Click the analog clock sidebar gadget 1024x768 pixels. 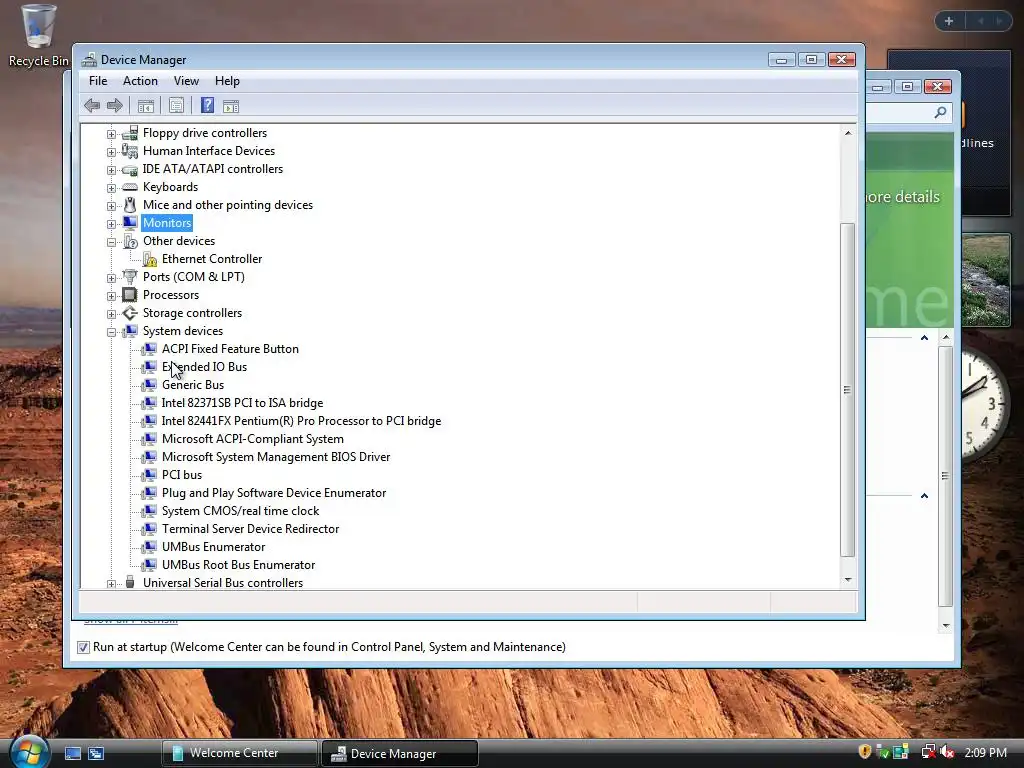(984, 405)
